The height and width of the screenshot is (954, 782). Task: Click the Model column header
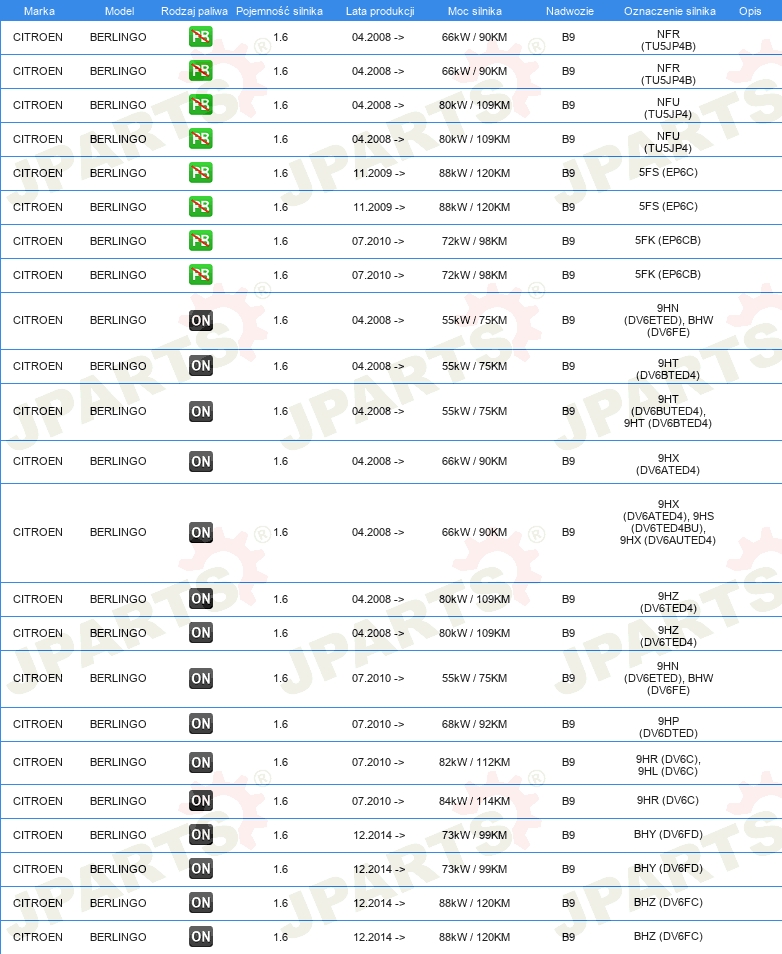[119, 11]
